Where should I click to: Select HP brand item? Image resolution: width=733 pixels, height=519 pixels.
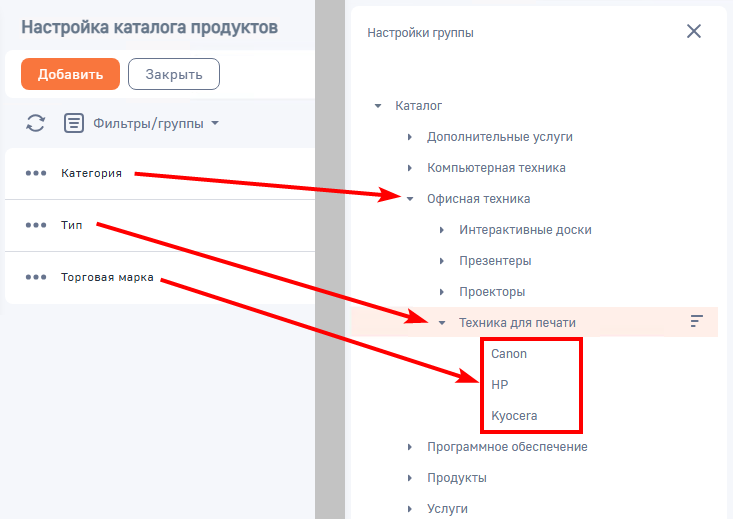tap(500, 385)
